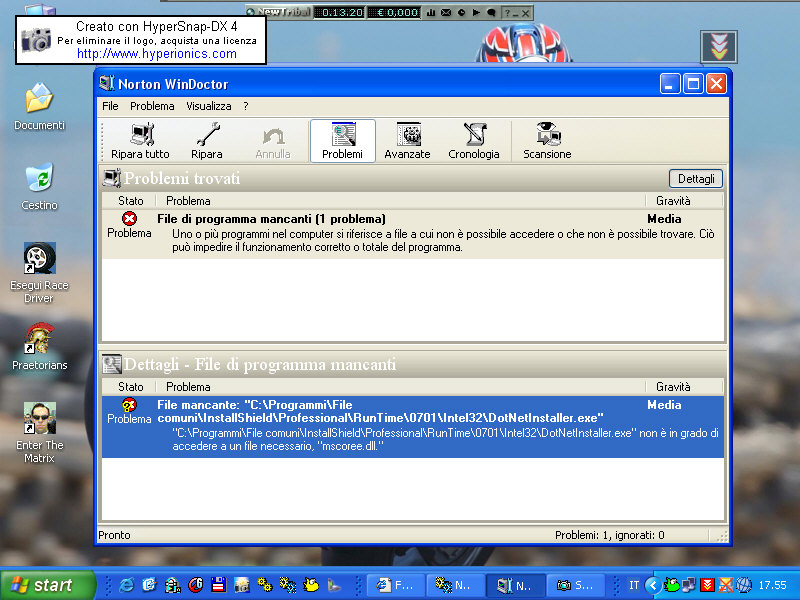Select the Ripara wrench tool
Screen dimensions: 800x600
click(207, 141)
